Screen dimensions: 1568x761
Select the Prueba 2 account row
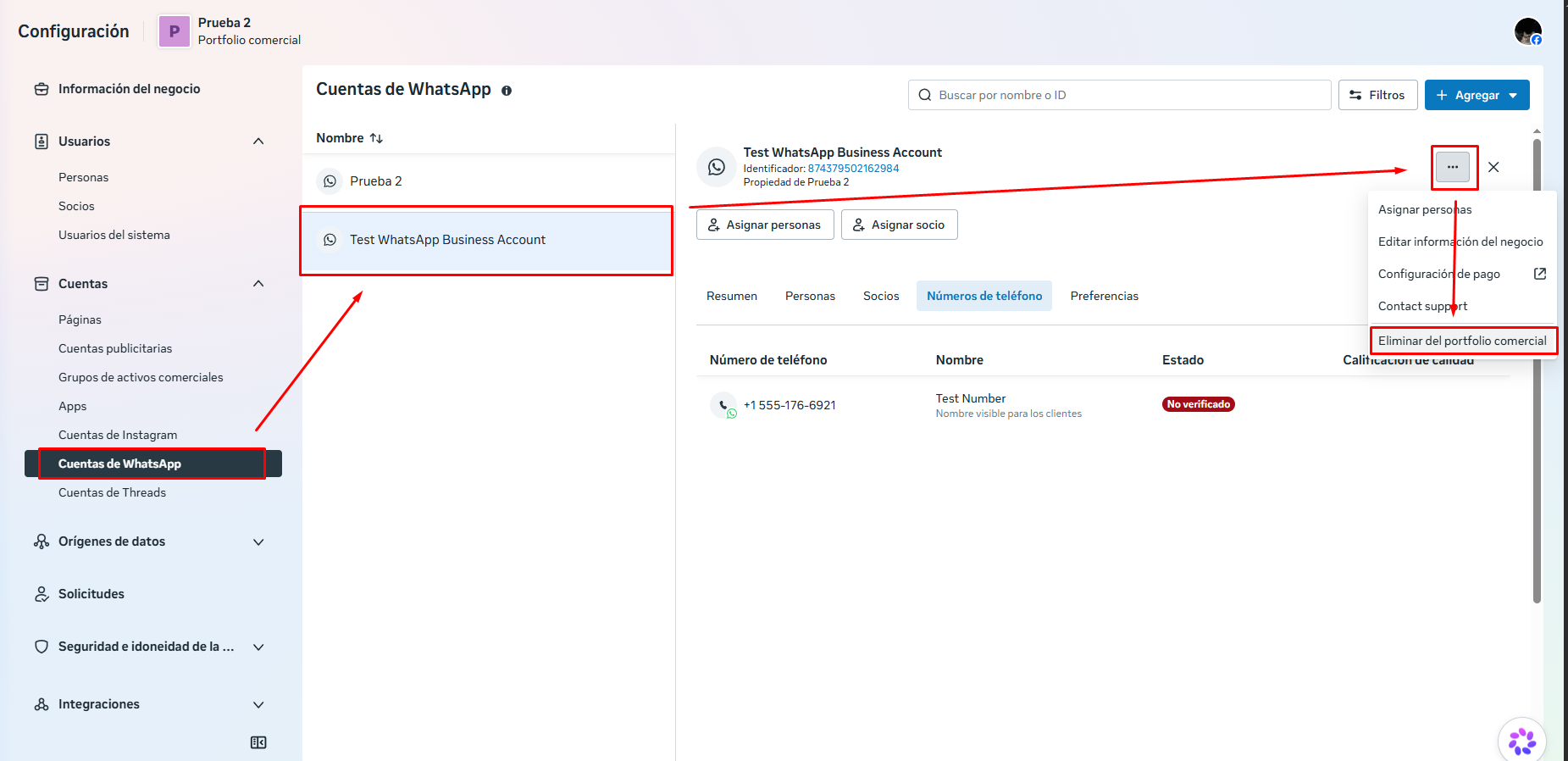tap(488, 181)
